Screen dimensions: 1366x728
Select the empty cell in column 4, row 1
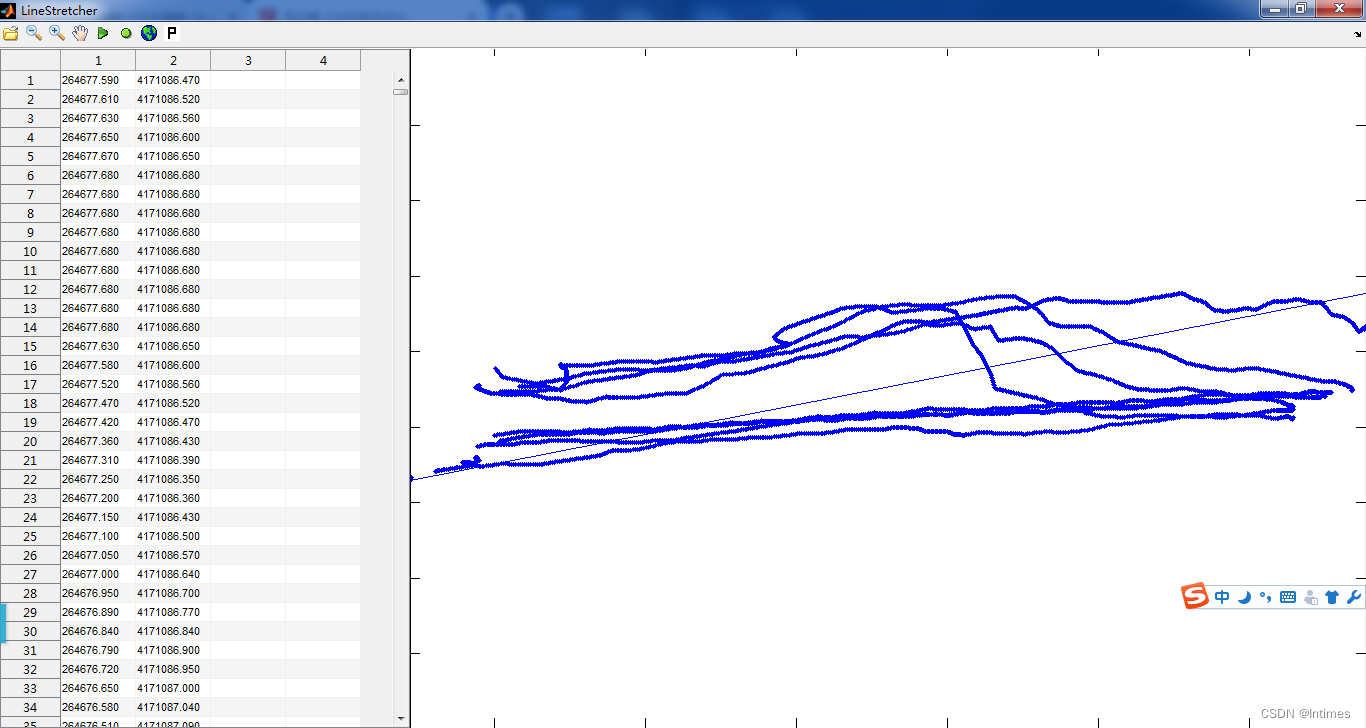tap(323, 80)
